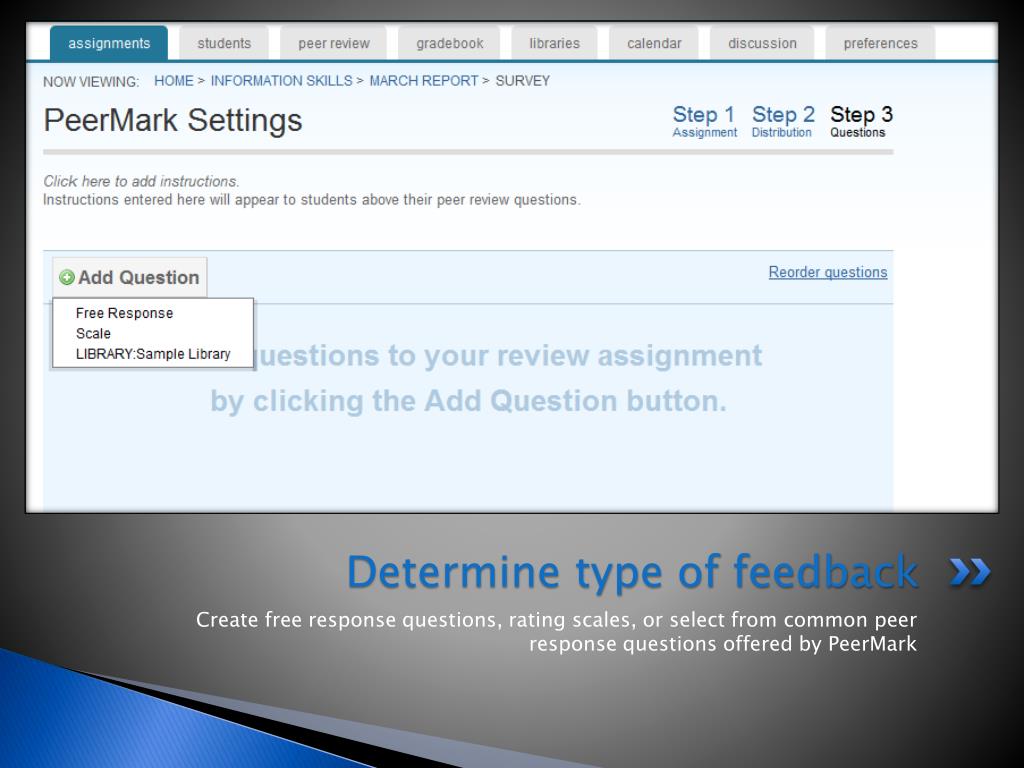The height and width of the screenshot is (768, 1024).
Task: Open the peer review tab
Action: click(334, 44)
